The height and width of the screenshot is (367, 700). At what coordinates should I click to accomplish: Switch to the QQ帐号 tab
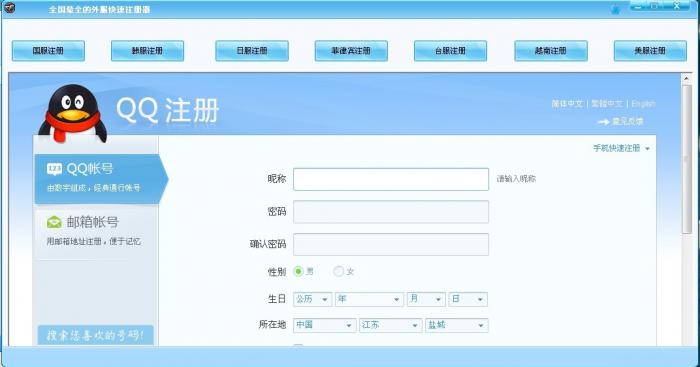pos(101,179)
